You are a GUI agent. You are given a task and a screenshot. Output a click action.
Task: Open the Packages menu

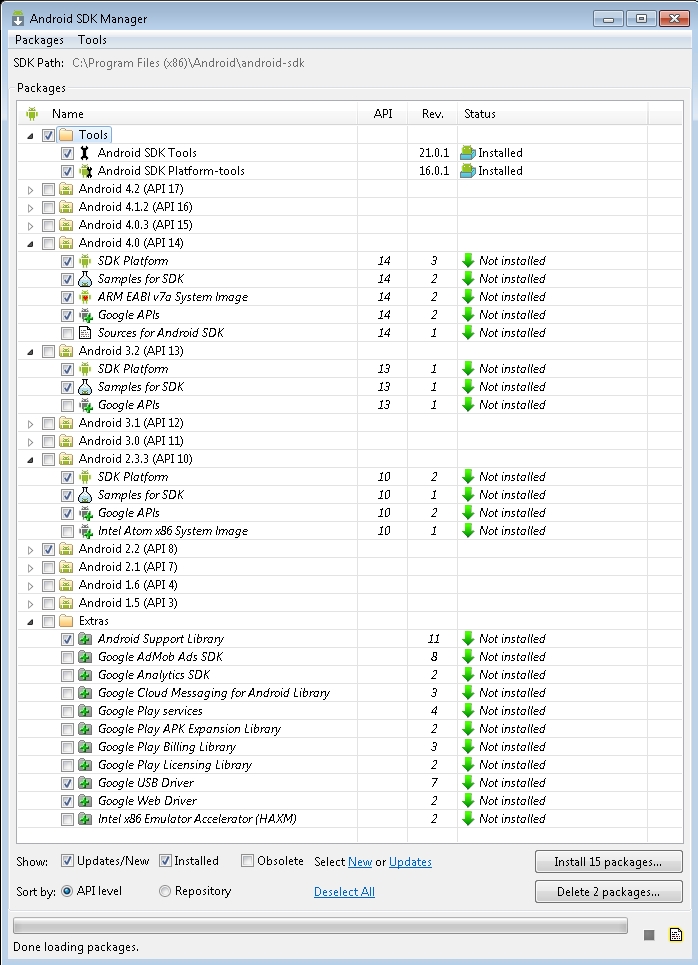[x=39, y=40]
